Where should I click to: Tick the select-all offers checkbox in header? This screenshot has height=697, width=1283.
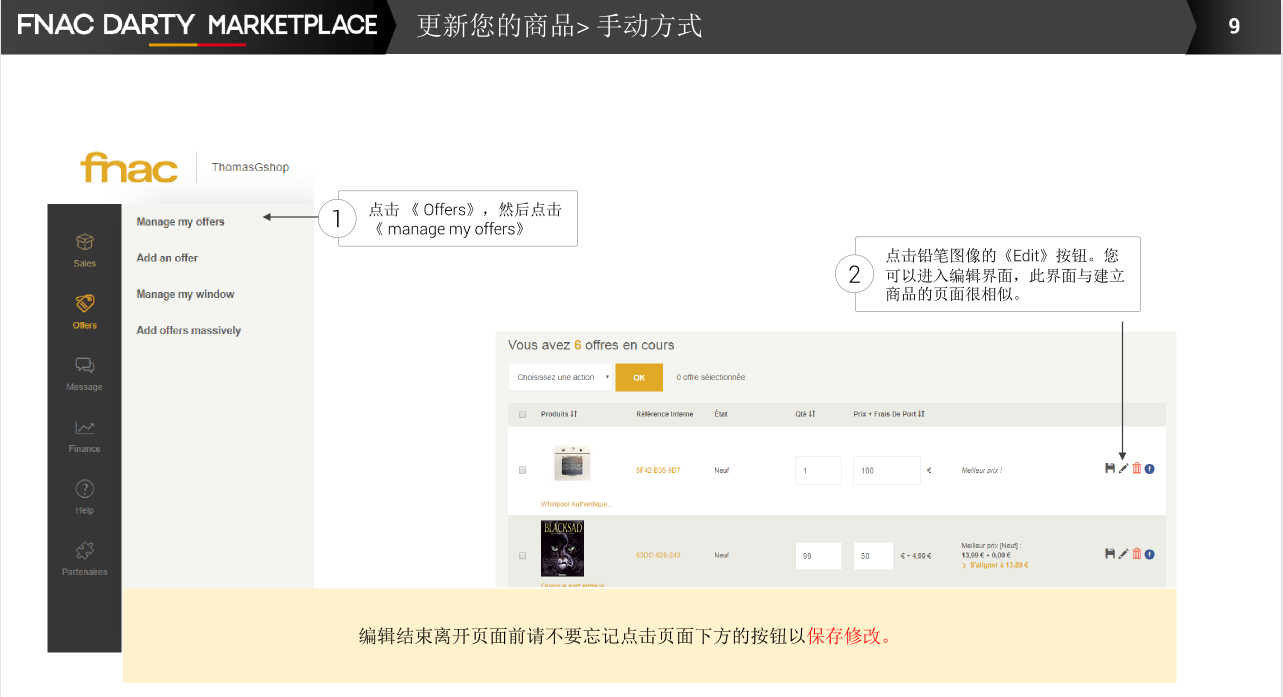click(522, 414)
